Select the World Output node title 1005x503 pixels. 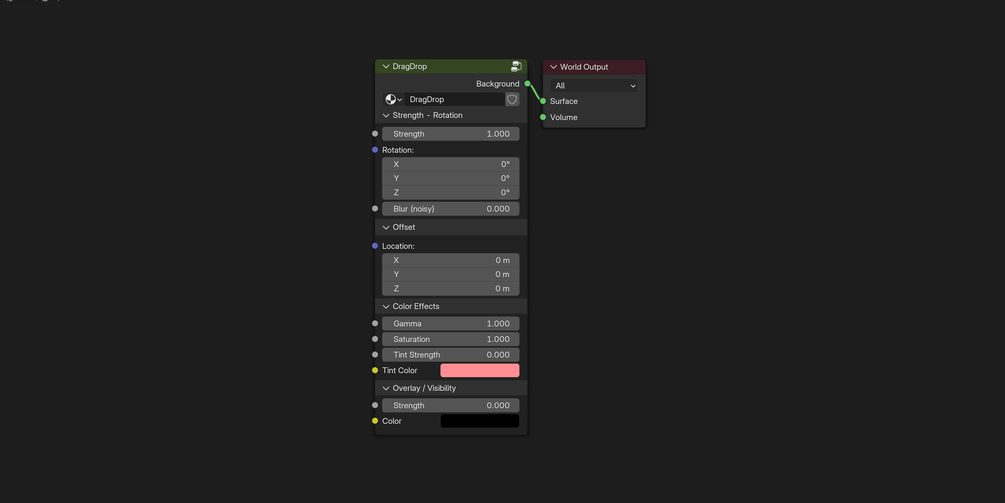(x=584, y=67)
